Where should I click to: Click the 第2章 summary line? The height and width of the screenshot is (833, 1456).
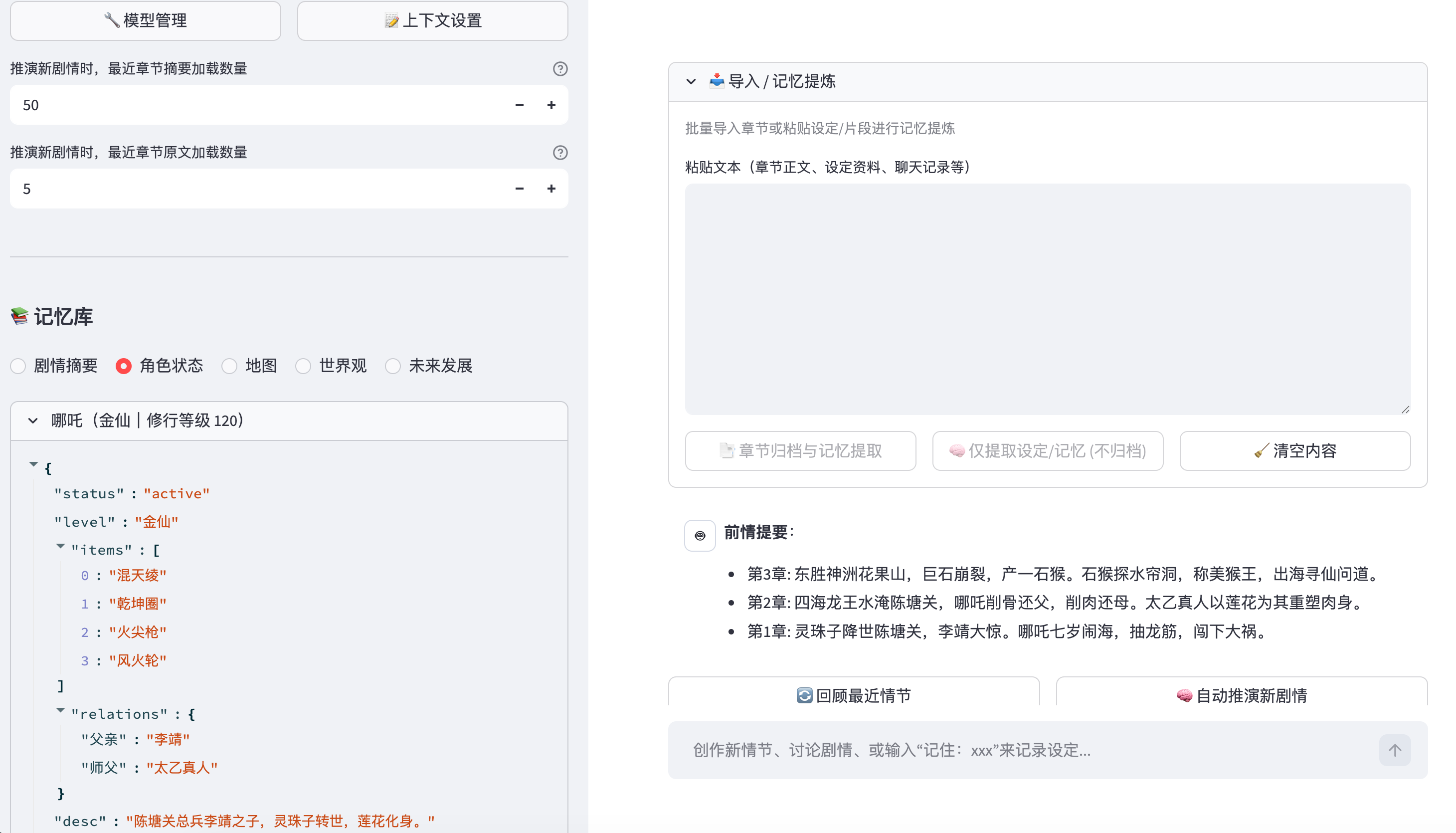click(1057, 603)
